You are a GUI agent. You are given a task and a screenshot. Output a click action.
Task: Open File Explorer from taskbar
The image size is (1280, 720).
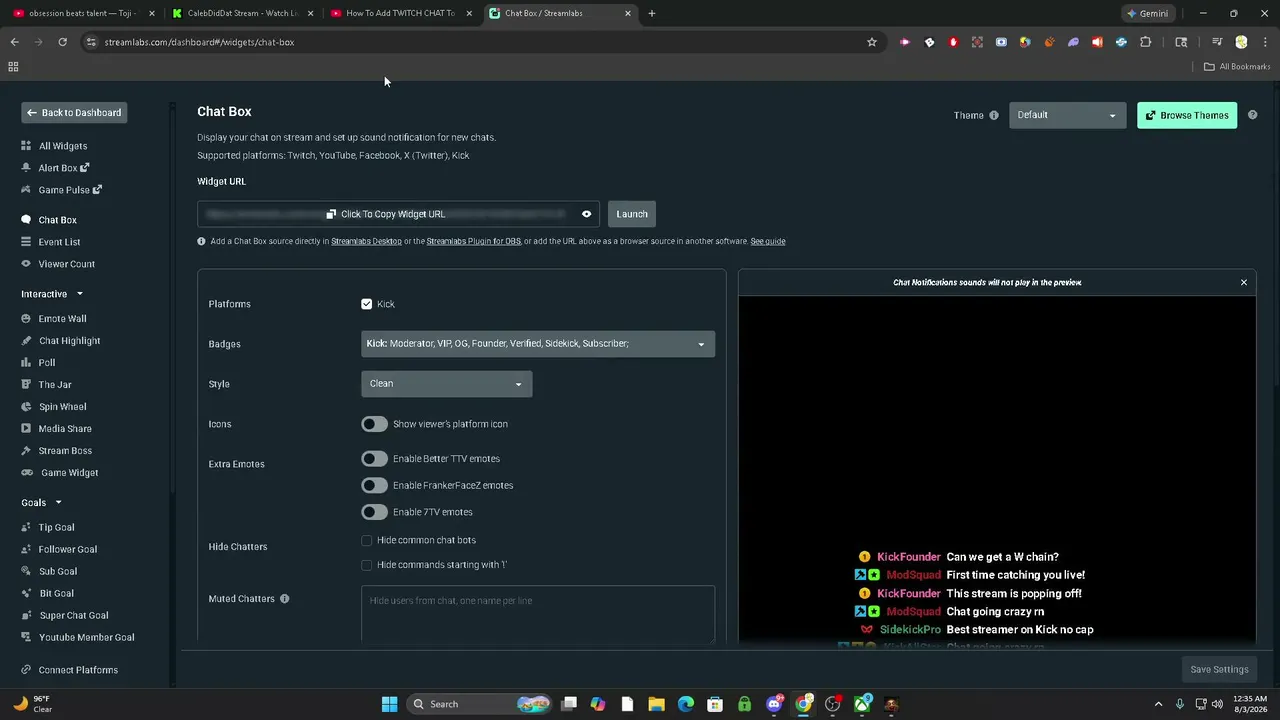[657, 704]
